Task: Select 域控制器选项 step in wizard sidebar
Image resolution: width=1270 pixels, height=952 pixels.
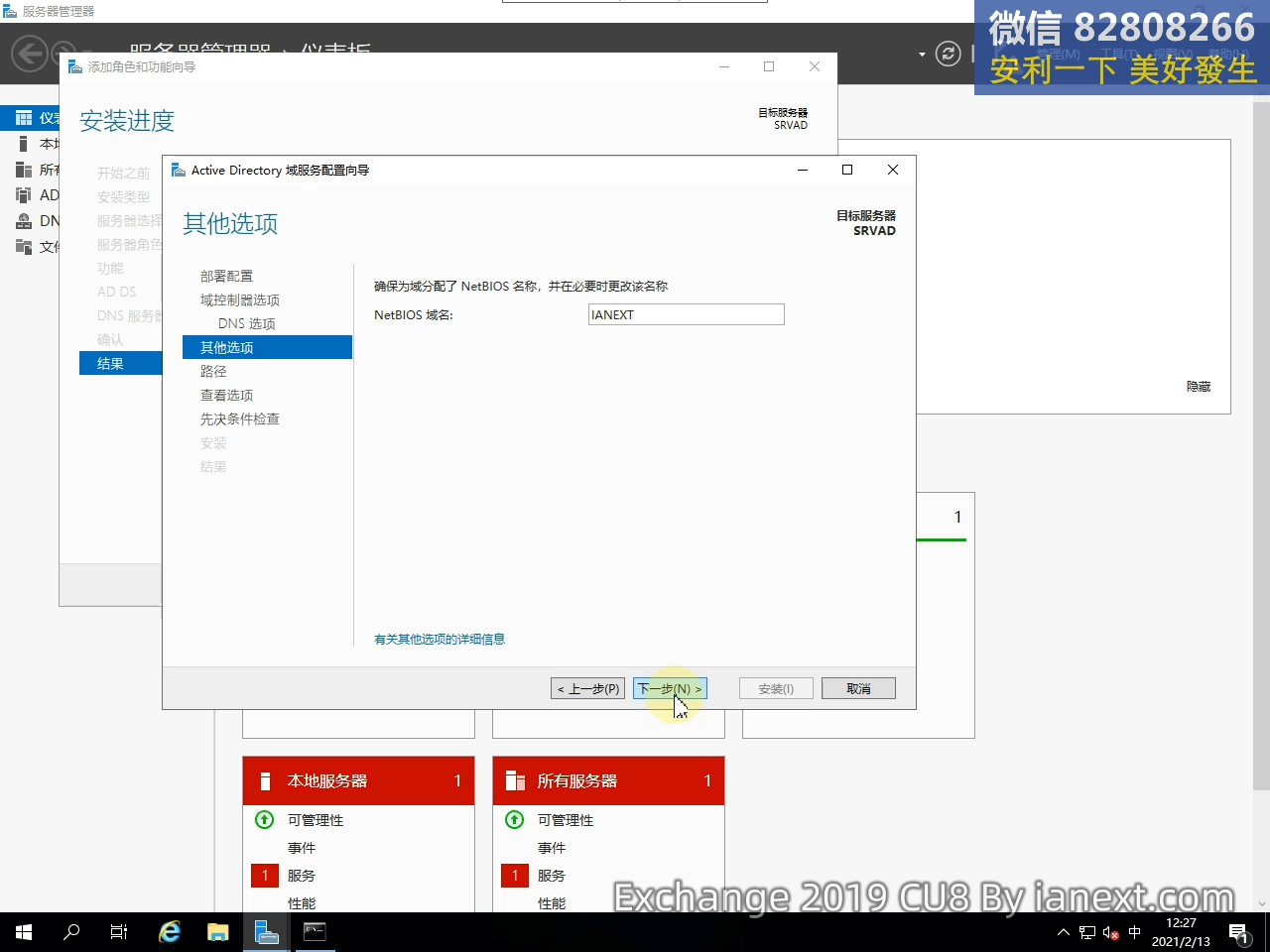Action: (x=240, y=299)
